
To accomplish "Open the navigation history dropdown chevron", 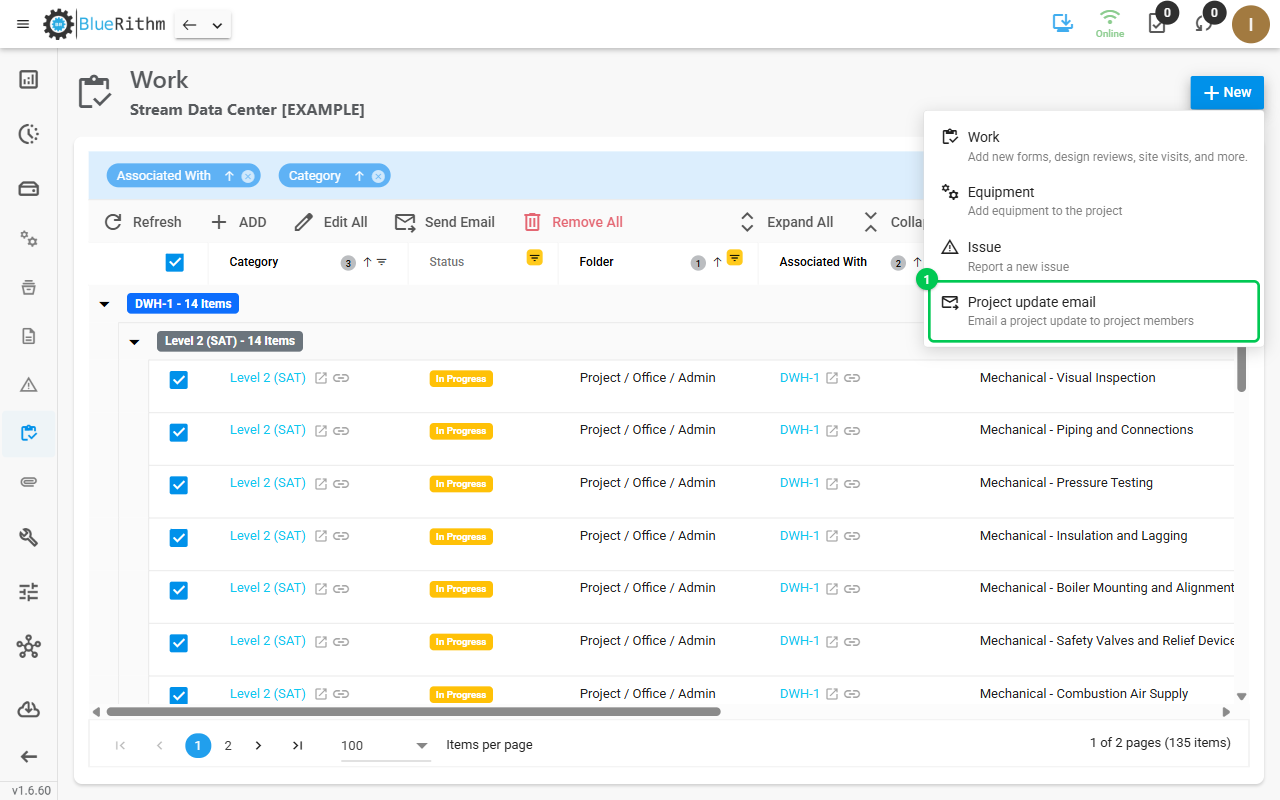I will [x=217, y=25].
